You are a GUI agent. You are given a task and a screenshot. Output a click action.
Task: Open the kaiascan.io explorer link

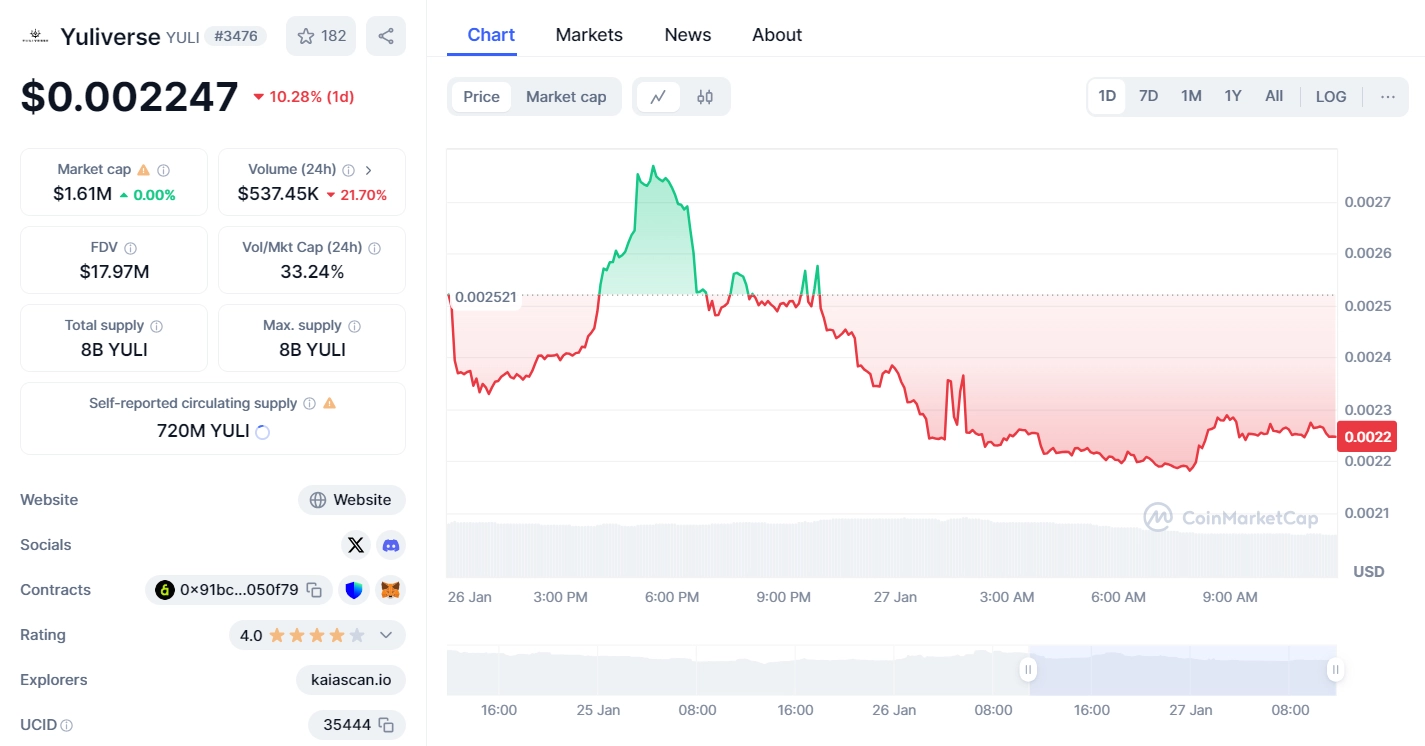pos(351,680)
